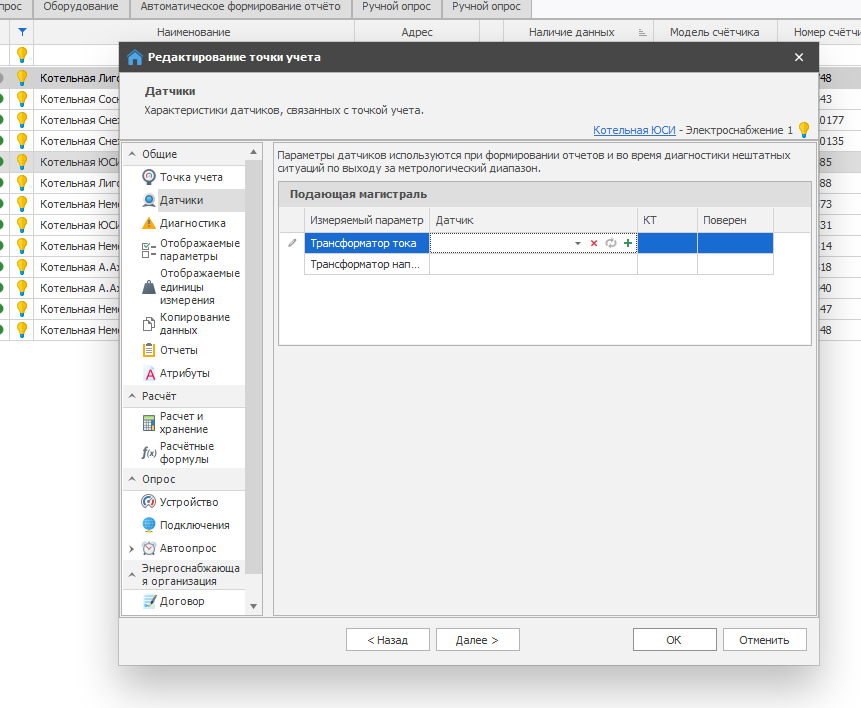
Task: Open Отображаемые параметры checklist icon
Action: tap(148, 250)
